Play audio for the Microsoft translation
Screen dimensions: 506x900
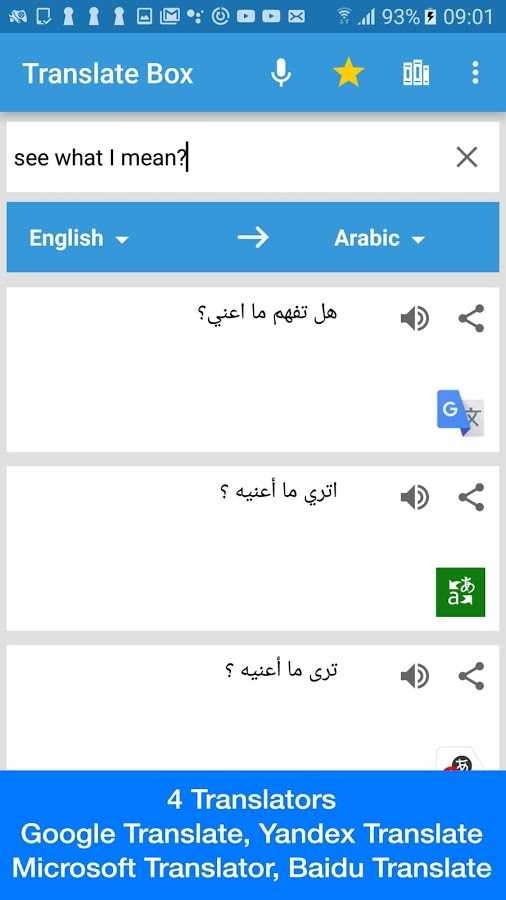(414, 497)
